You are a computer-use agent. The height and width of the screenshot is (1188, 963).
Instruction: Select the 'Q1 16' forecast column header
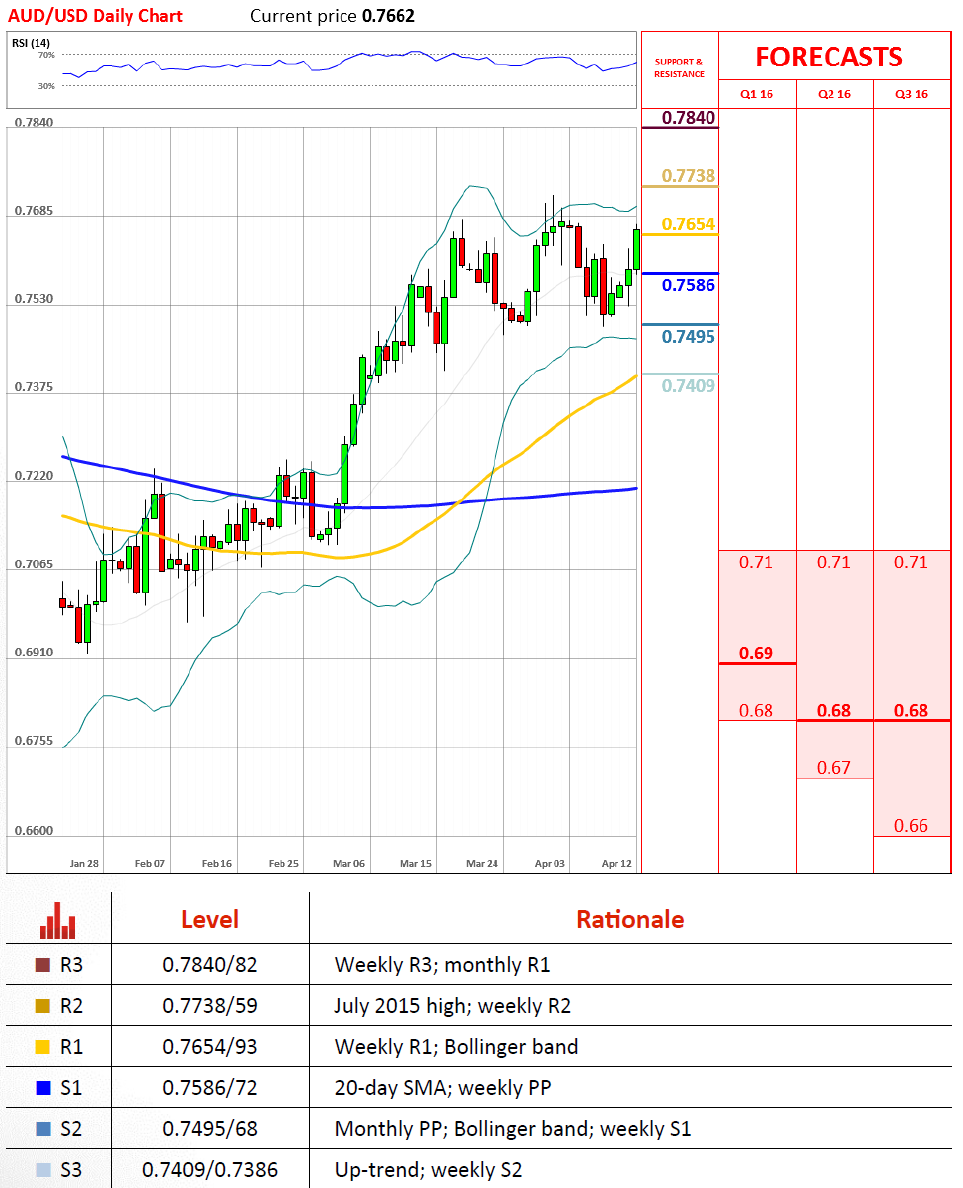click(756, 94)
